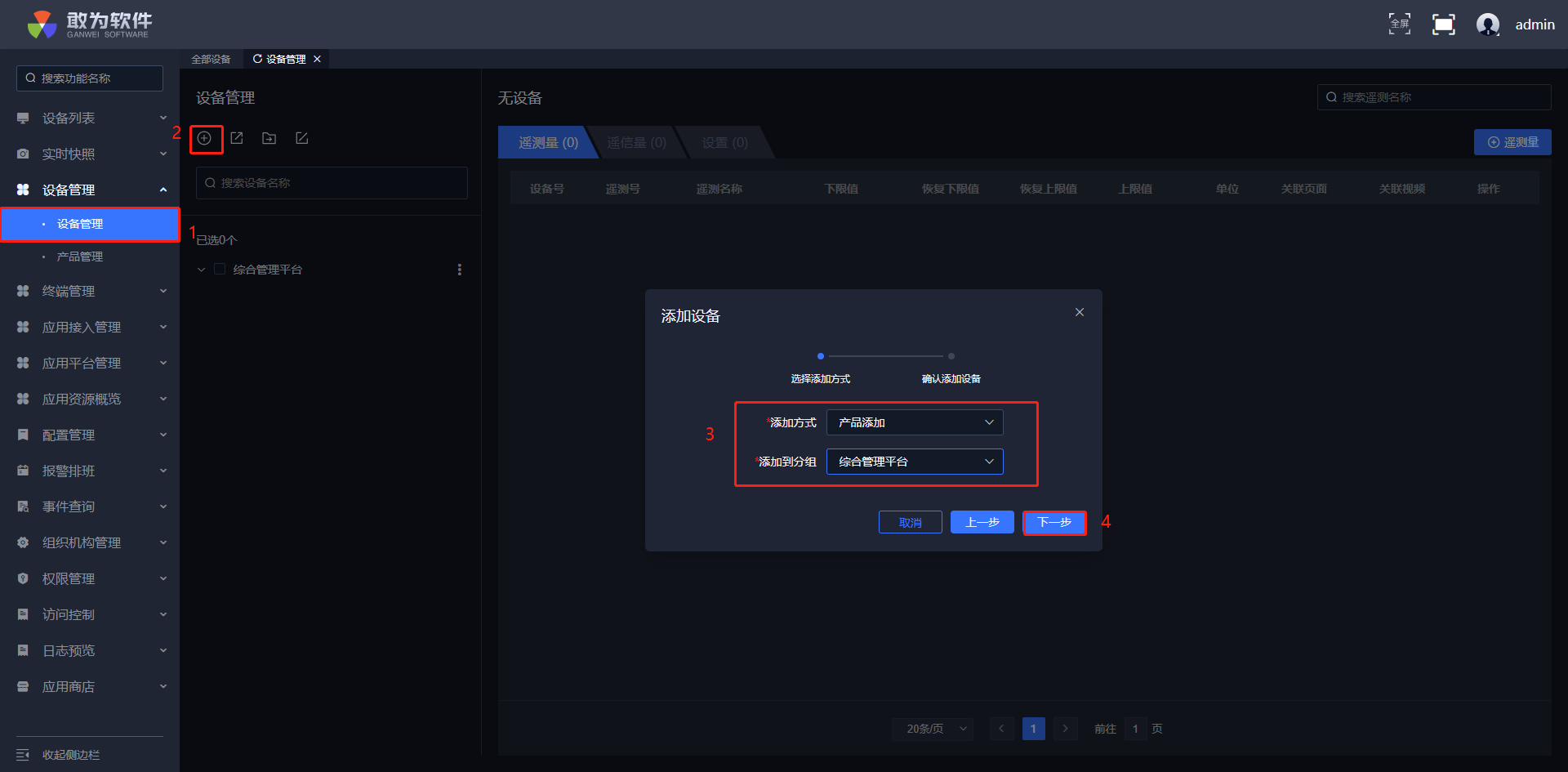Click the 日志预览 sidebar icon
1568x772 pixels.
point(23,651)
